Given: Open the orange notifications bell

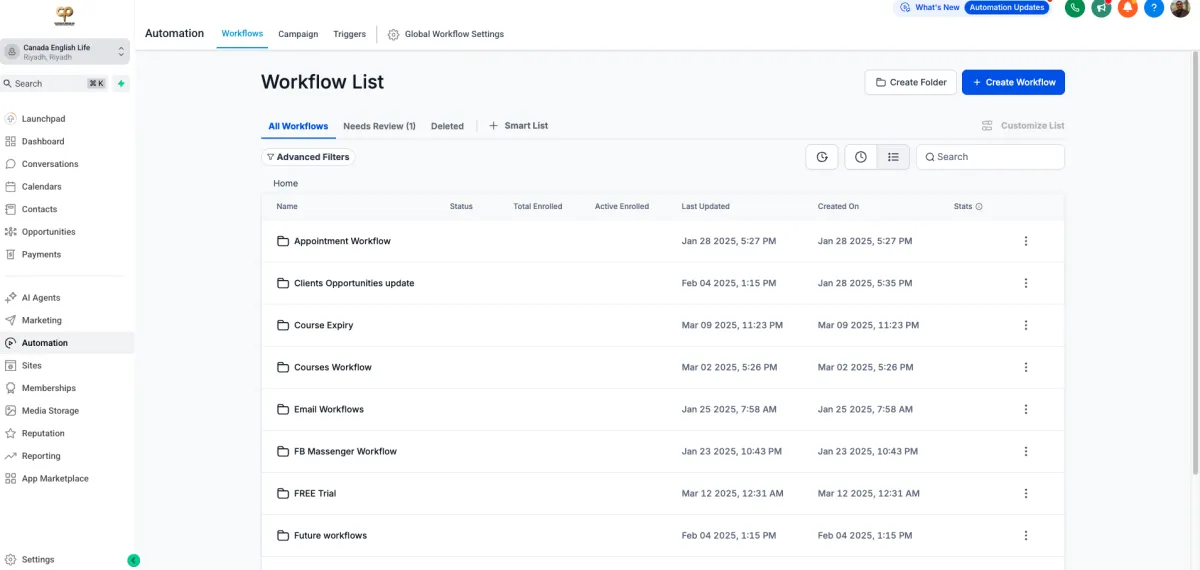Looking at the screenshot, I should pos(1127,8).
